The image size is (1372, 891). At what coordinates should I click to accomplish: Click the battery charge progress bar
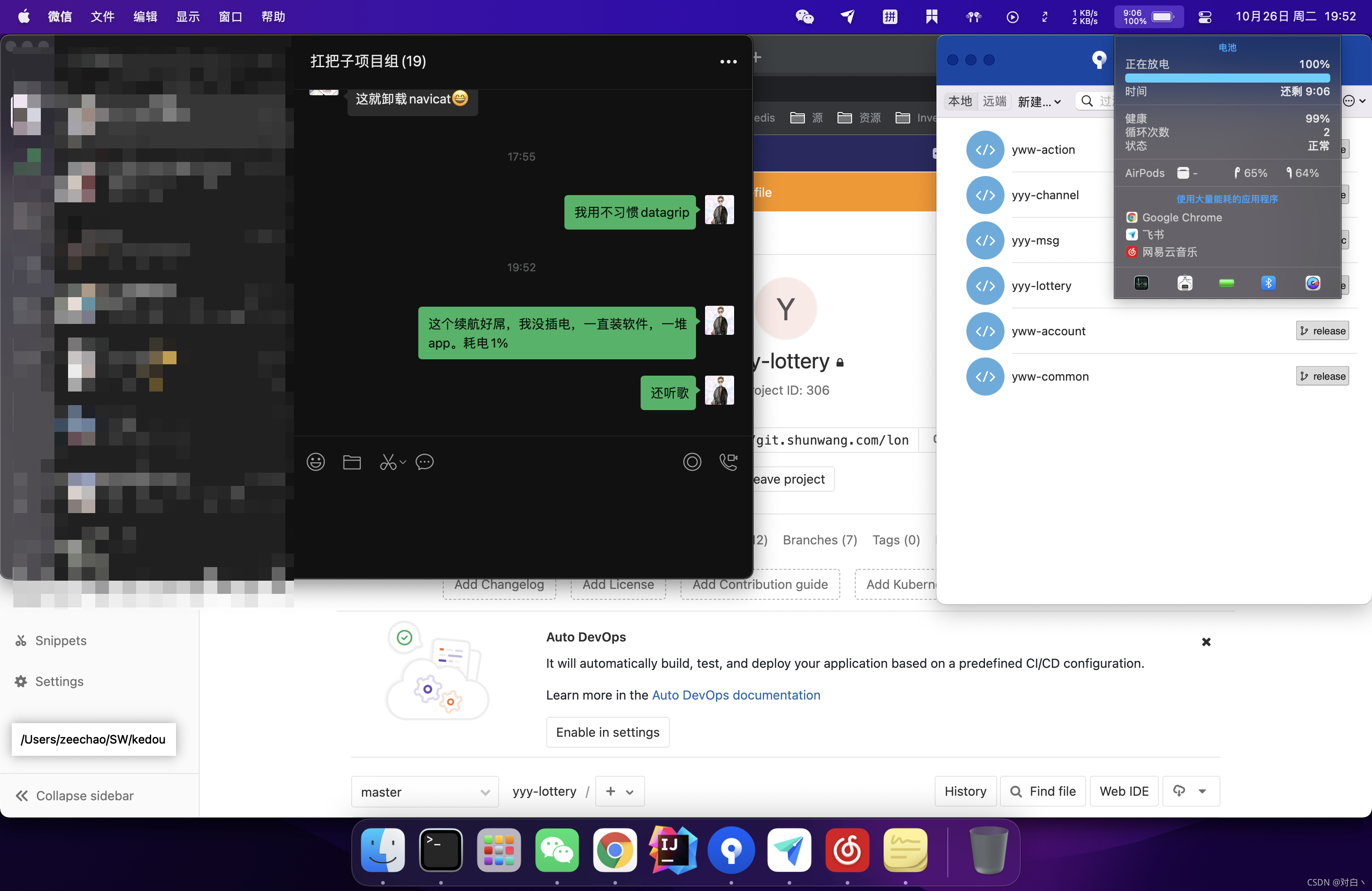(1227, 78)
